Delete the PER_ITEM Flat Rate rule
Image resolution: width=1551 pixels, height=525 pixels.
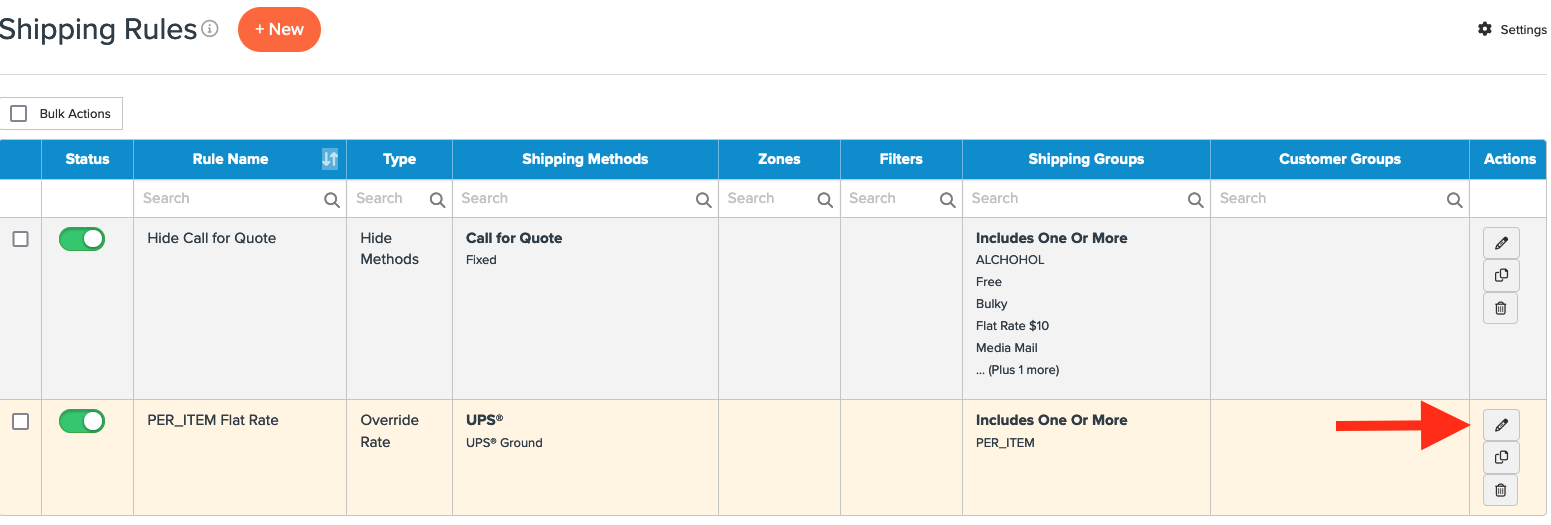(x=1500, y=489)
